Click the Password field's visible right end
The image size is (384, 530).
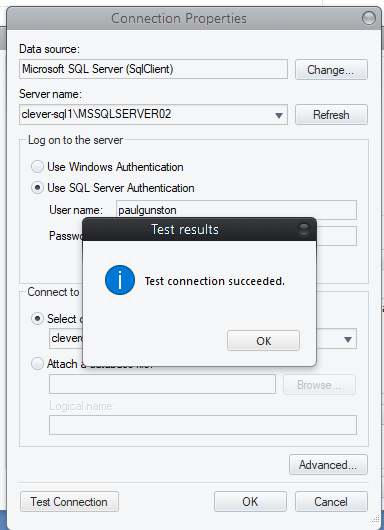pyautogui.click(x=337, y=236)
